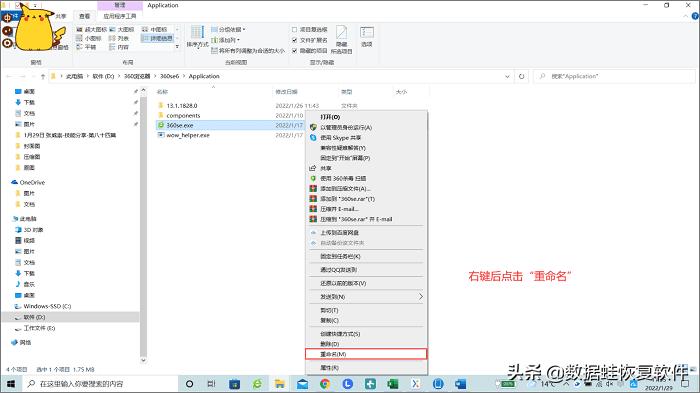Open the 查看 View ribbon tab
The width and height of the screenshot is (700, 393).
(x=84, y=16)
